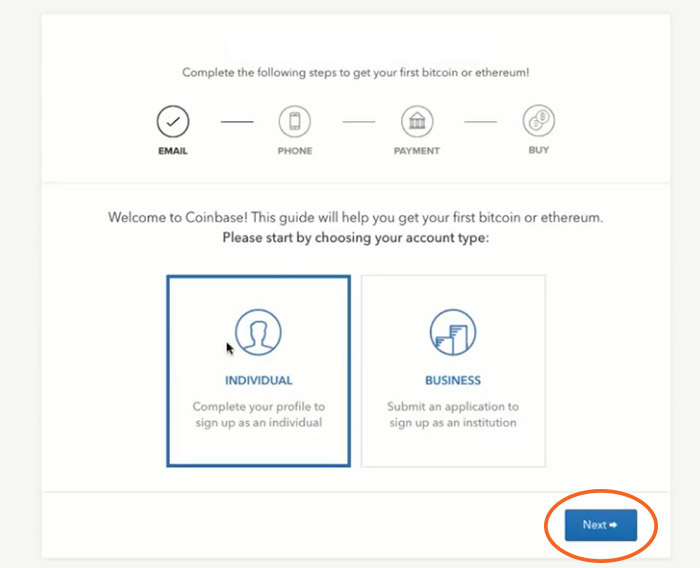Viewport: 700px width, 568px height.
Task: Select the Business account type card
Action: (x=453, y=371)
